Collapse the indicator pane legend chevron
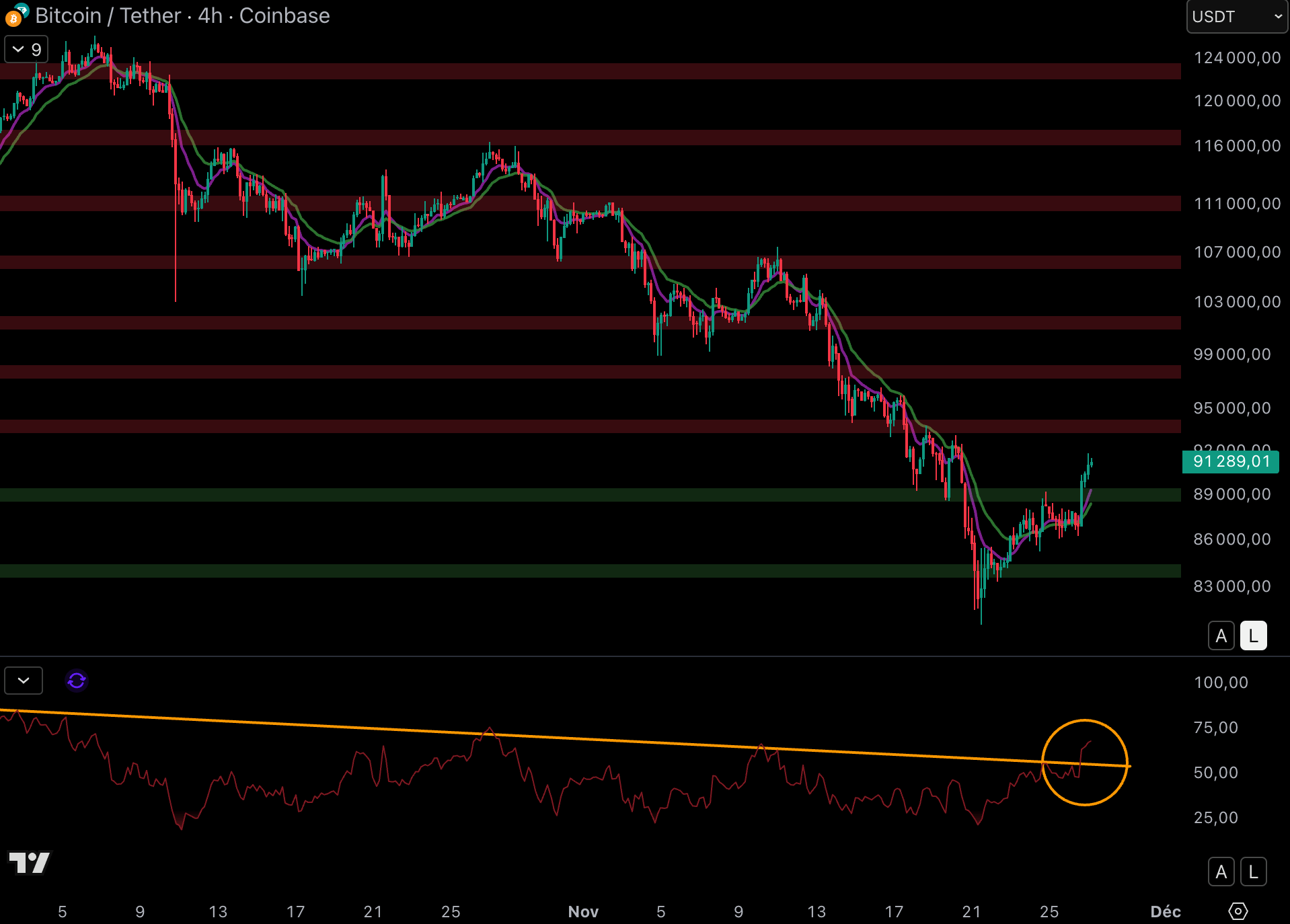This screenshot has height=924, width=1290. click(x=24, y=681)
